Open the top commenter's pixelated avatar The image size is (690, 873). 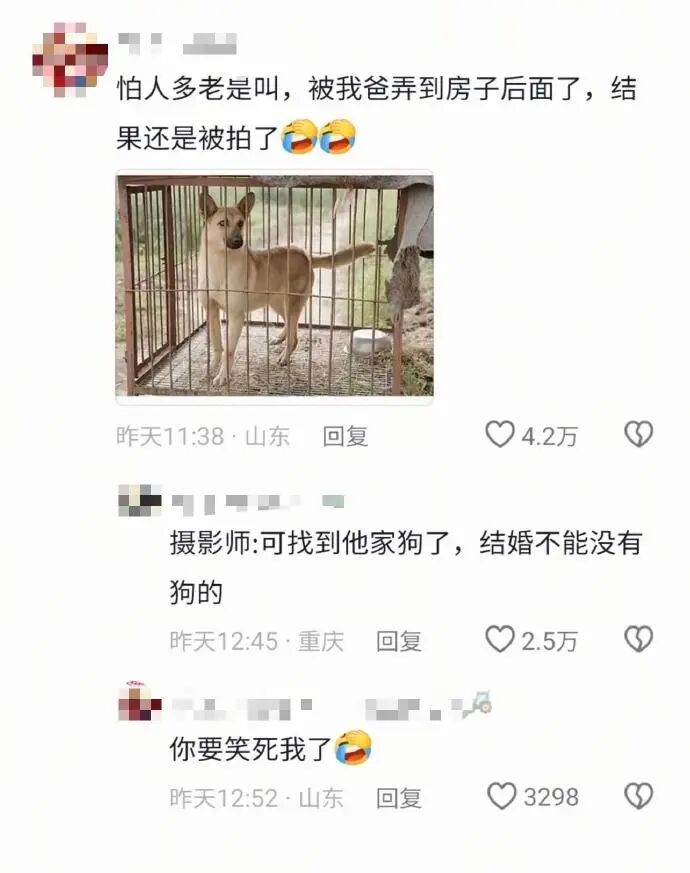(70, 59)
